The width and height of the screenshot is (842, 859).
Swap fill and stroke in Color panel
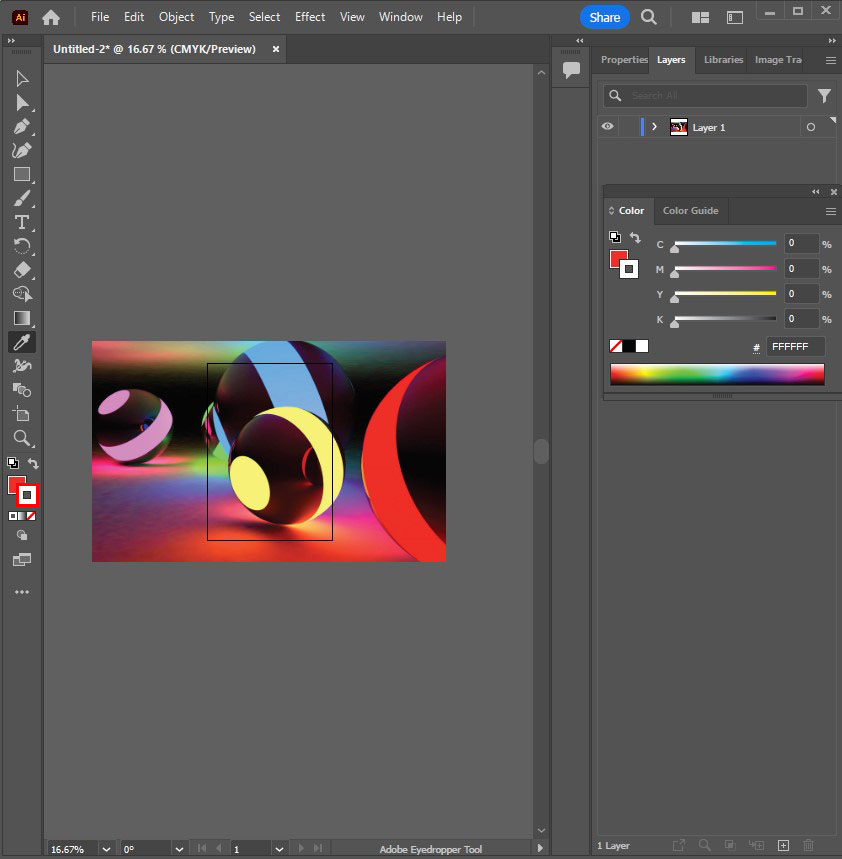tap(635, 238)
